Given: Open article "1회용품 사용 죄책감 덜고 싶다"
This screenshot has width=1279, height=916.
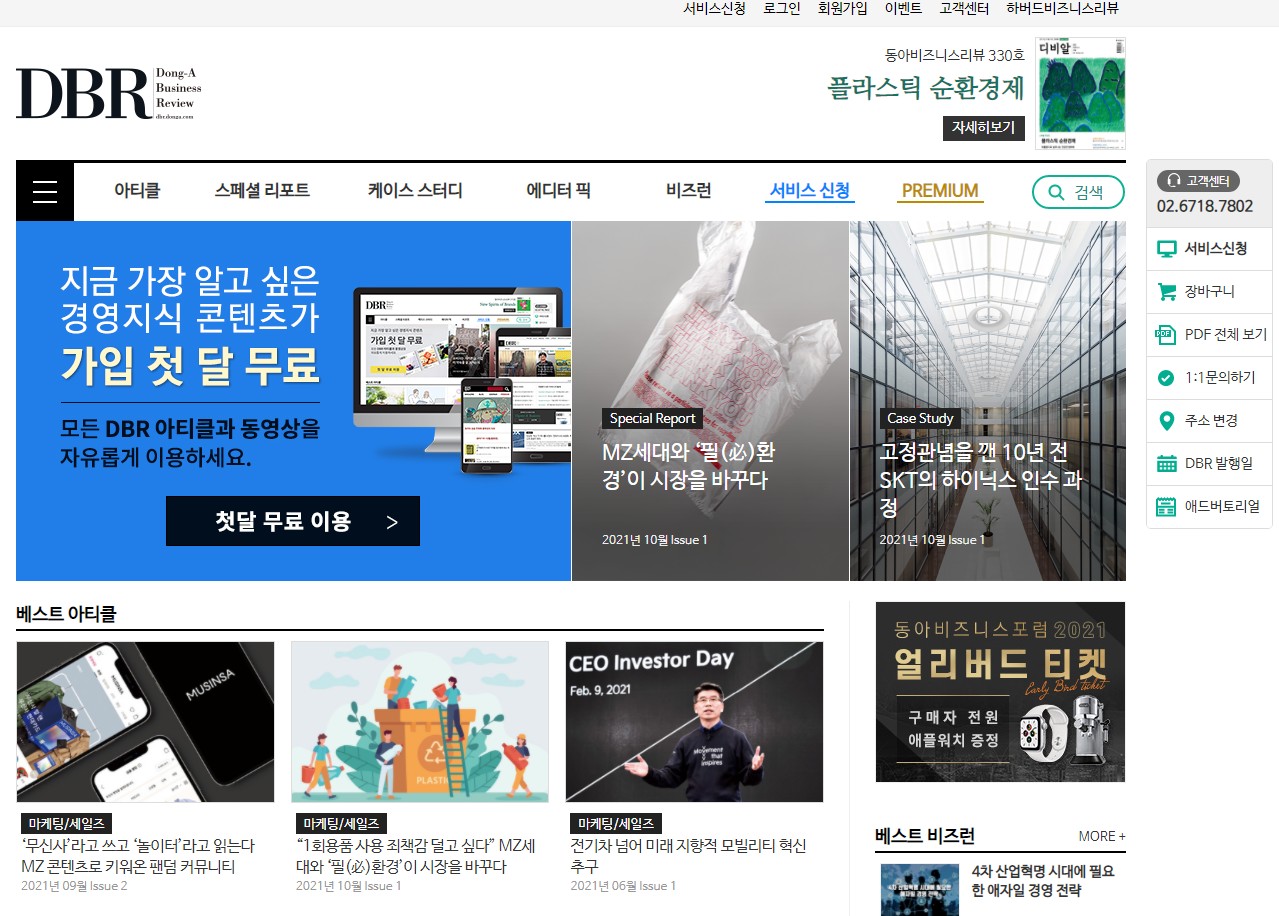Looking at the screenshot, I should tap(416, 856).
